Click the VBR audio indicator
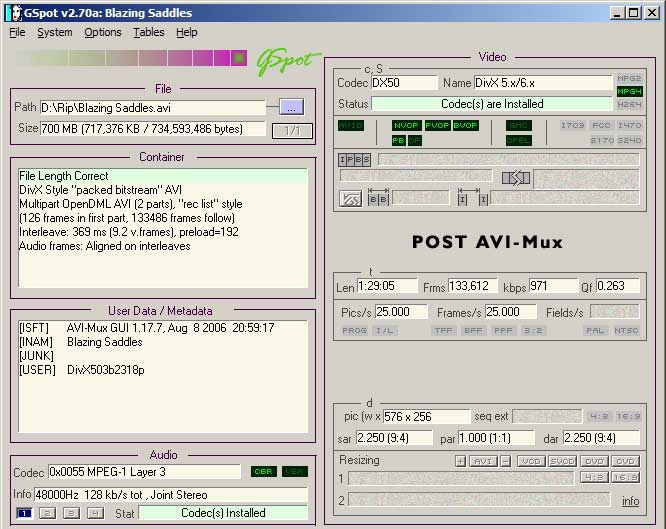 (295, 471)
